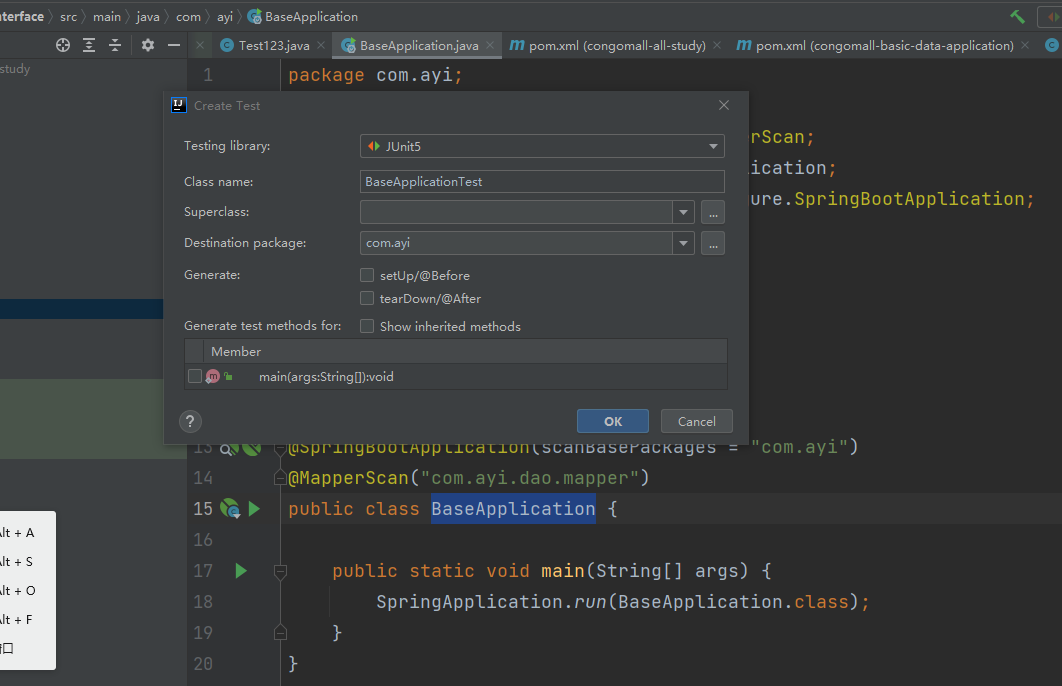Hide the project tool window
Viewport: 1062px width, 686px height.
point(174,45)
